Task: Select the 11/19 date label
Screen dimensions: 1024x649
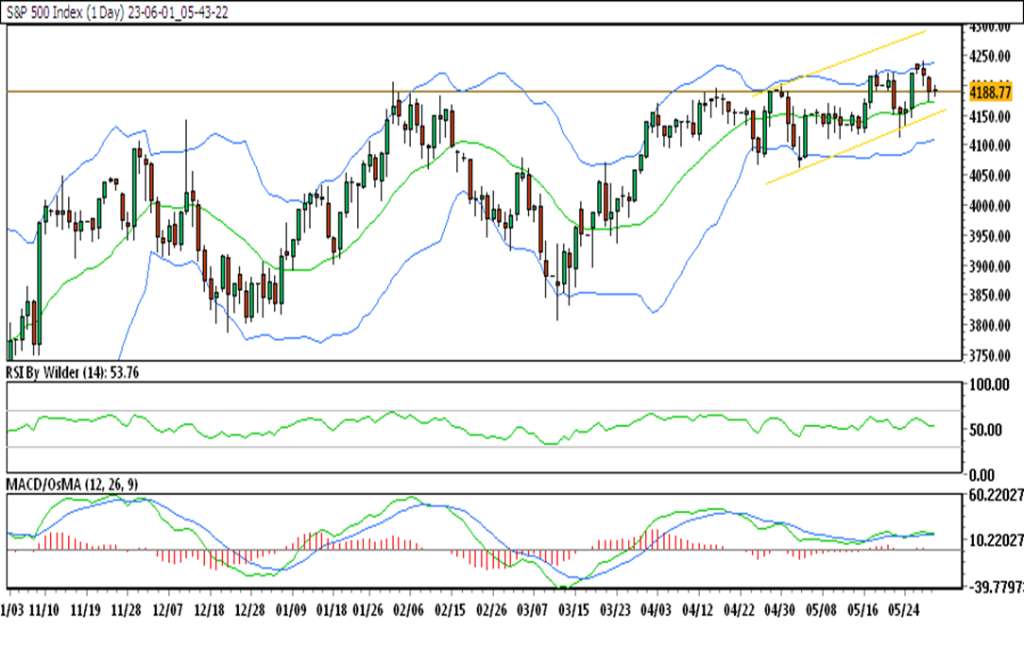Action: 86,610
